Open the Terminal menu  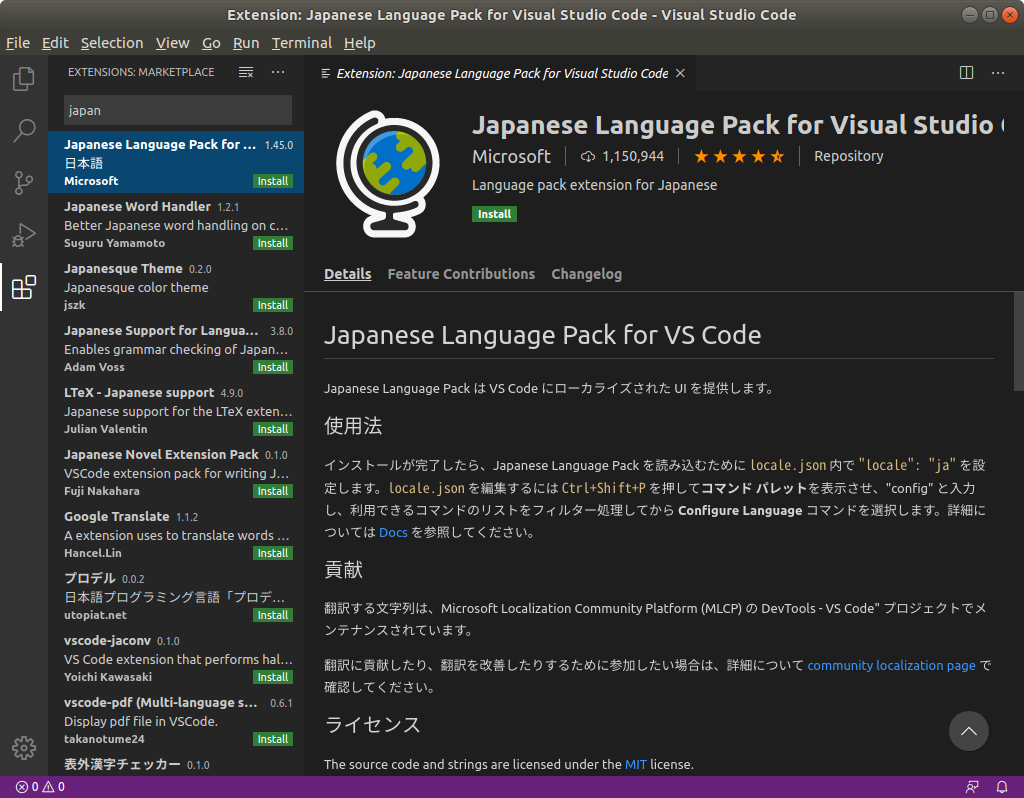click(302, 43)
